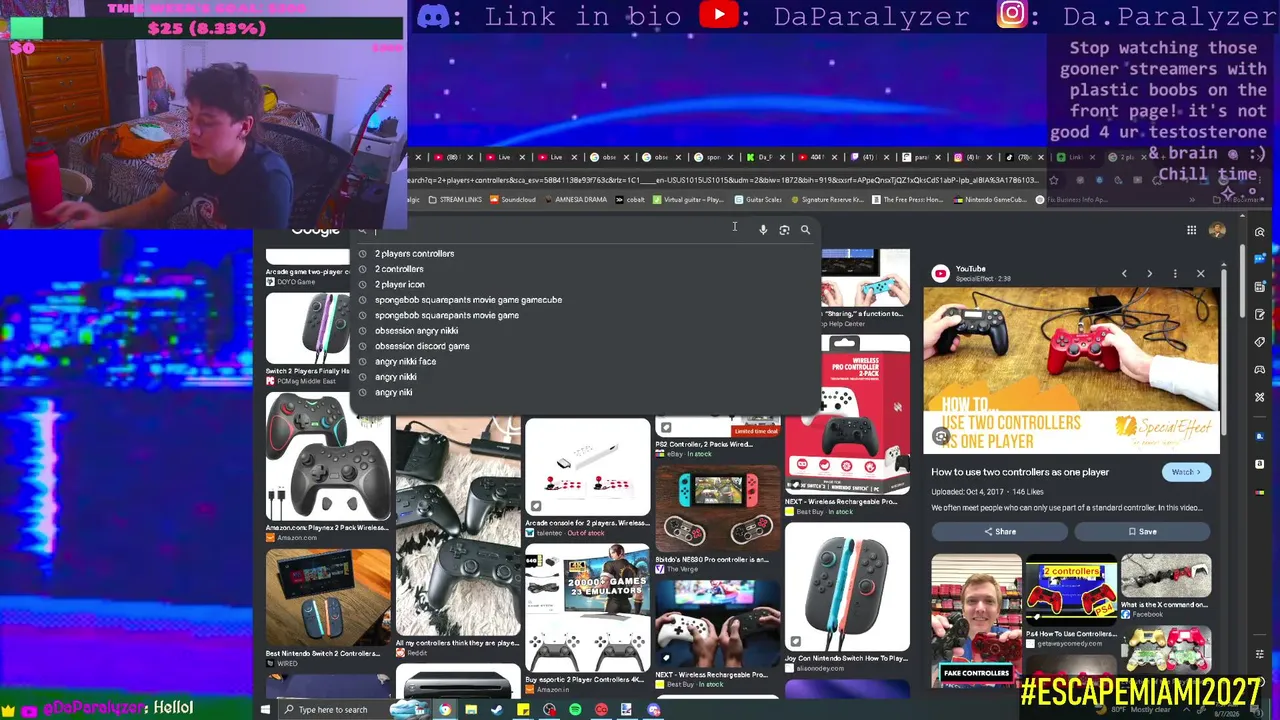Save the previewed image
The height and width of the screenshot is (720, 1280).
point(1142,532)
